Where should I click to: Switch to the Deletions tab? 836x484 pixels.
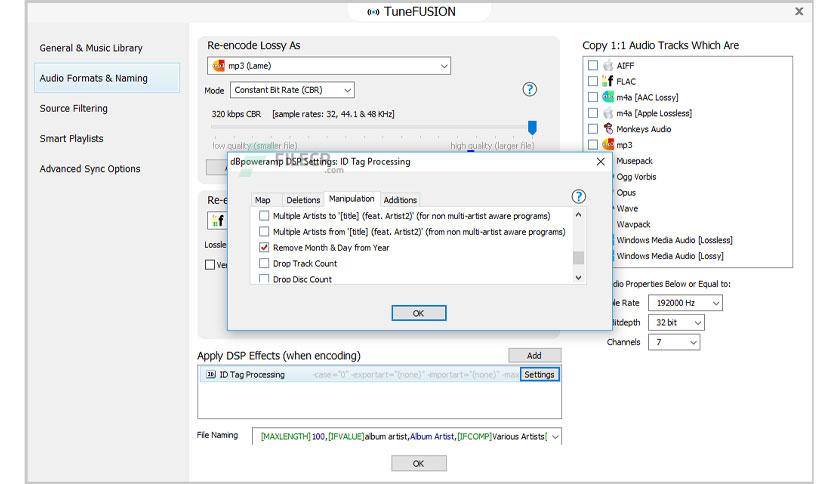point(303,200)
